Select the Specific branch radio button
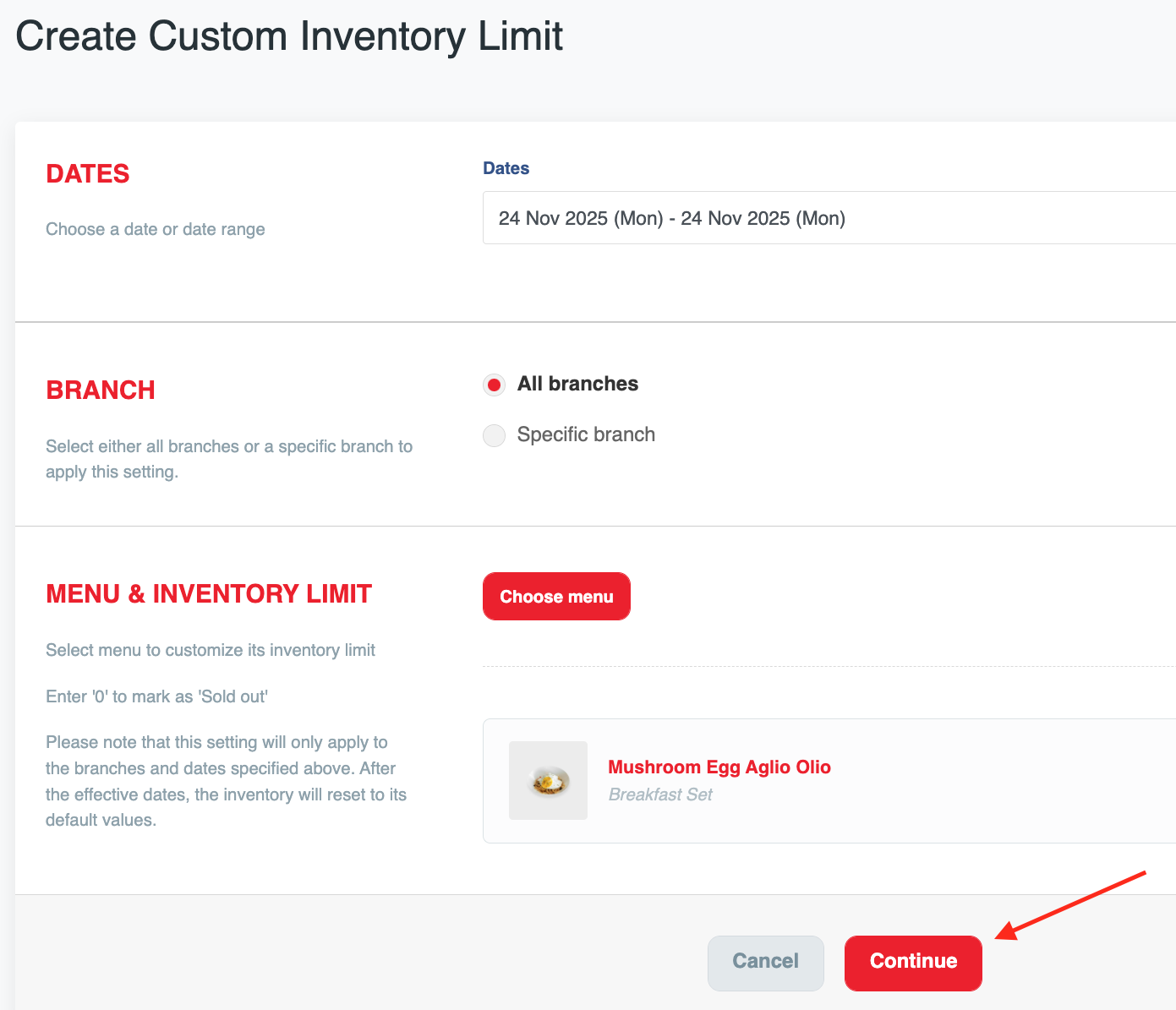Image resolution: width=1176 pixels, height=1010 pixels. (494, 435)
